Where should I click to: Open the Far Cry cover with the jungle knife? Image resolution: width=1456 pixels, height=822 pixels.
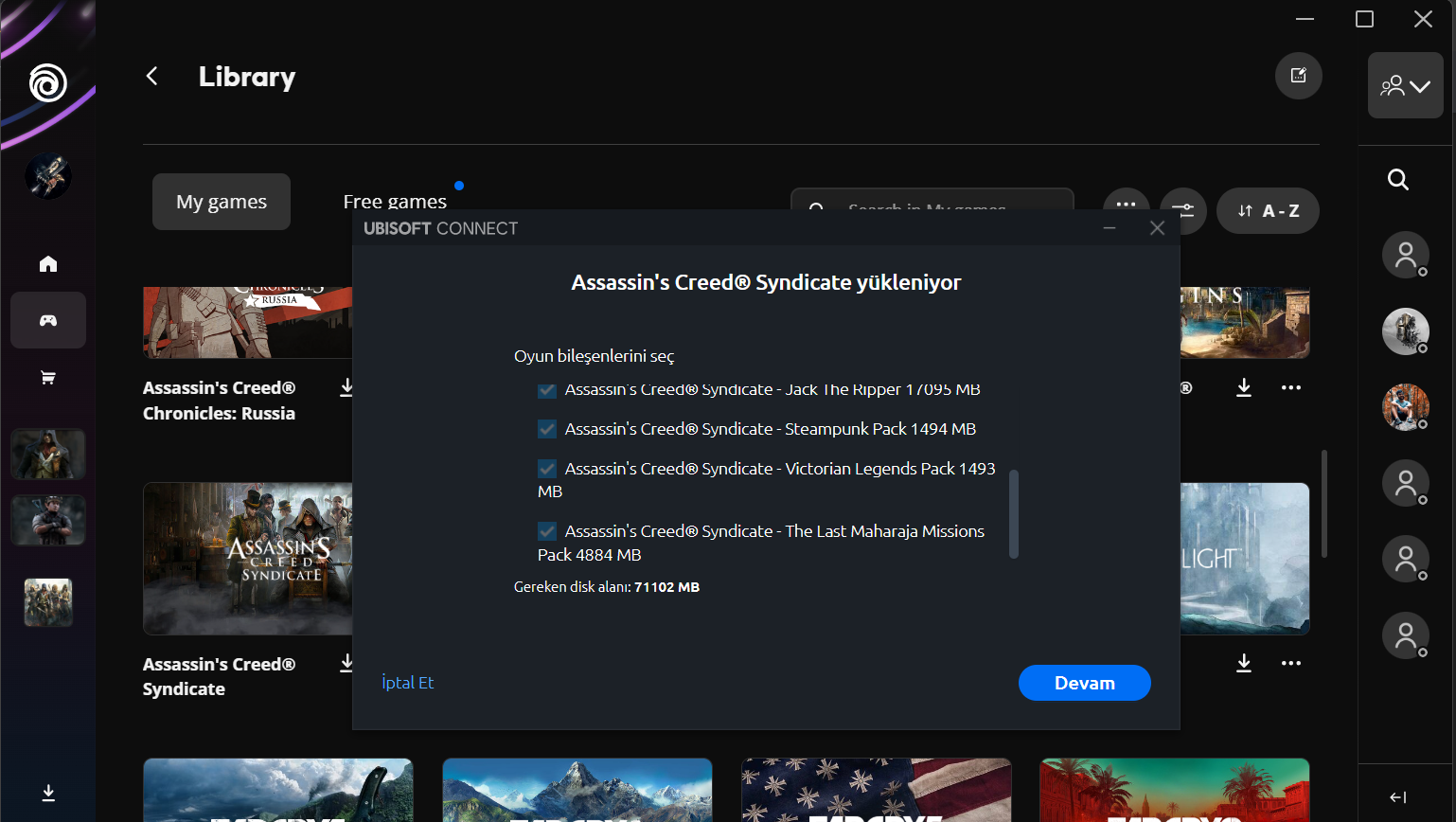tap(278, 790)
